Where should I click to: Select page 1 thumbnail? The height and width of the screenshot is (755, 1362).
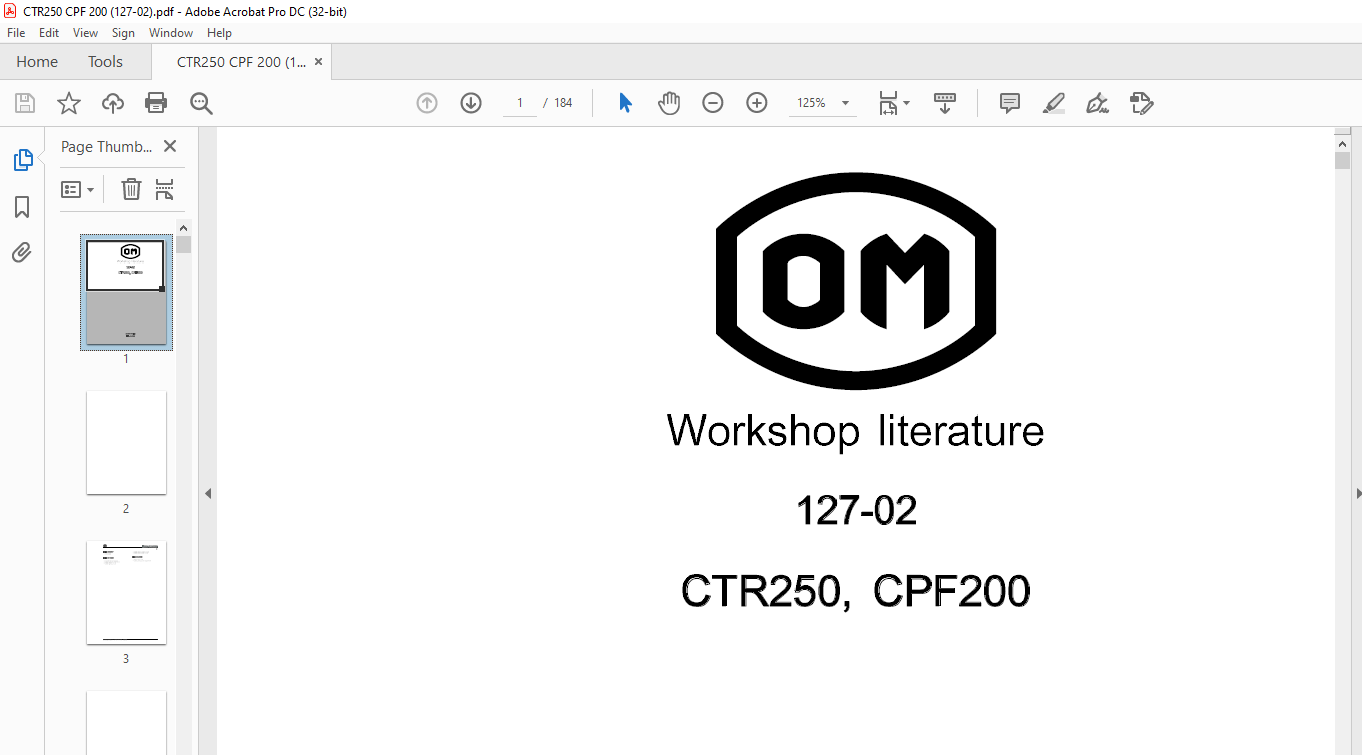coord(126,292)
